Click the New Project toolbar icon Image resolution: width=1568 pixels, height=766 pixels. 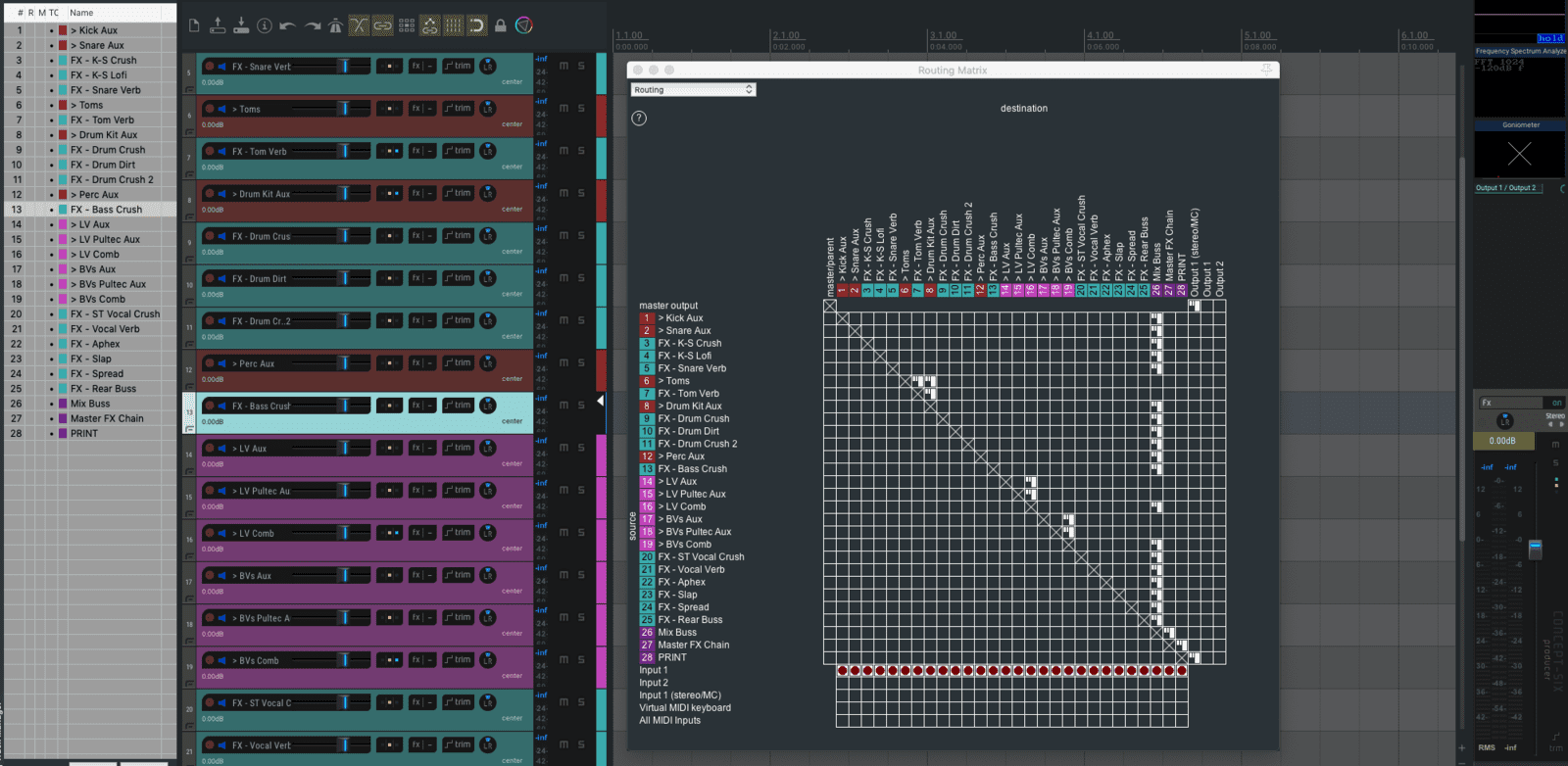pyautogui.click(x=194, y=25)
